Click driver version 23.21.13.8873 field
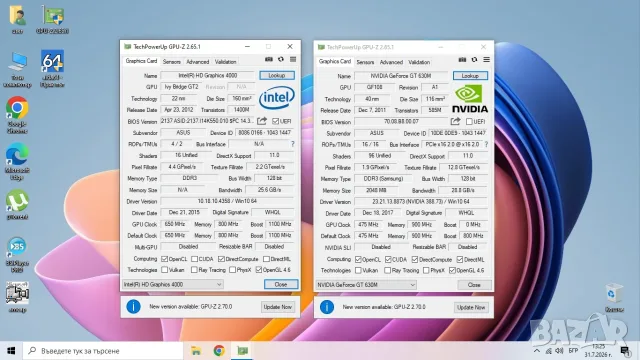Viewport: 640px width, 360px height. 420,202
